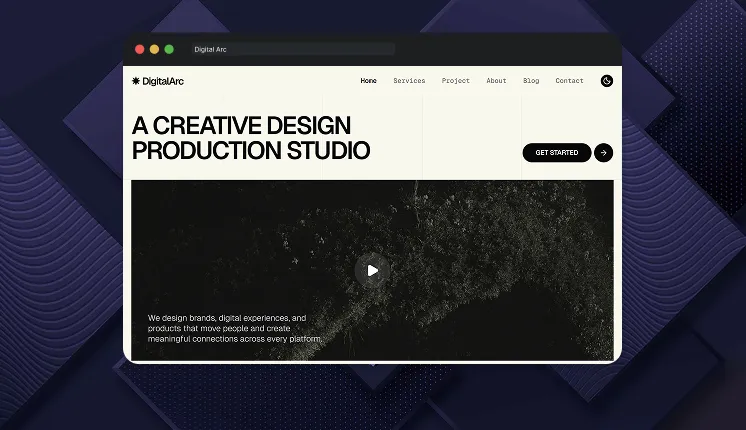Screen dimensions: 746x430
Task: Open the Contact nav link
Action: (569, 81)
